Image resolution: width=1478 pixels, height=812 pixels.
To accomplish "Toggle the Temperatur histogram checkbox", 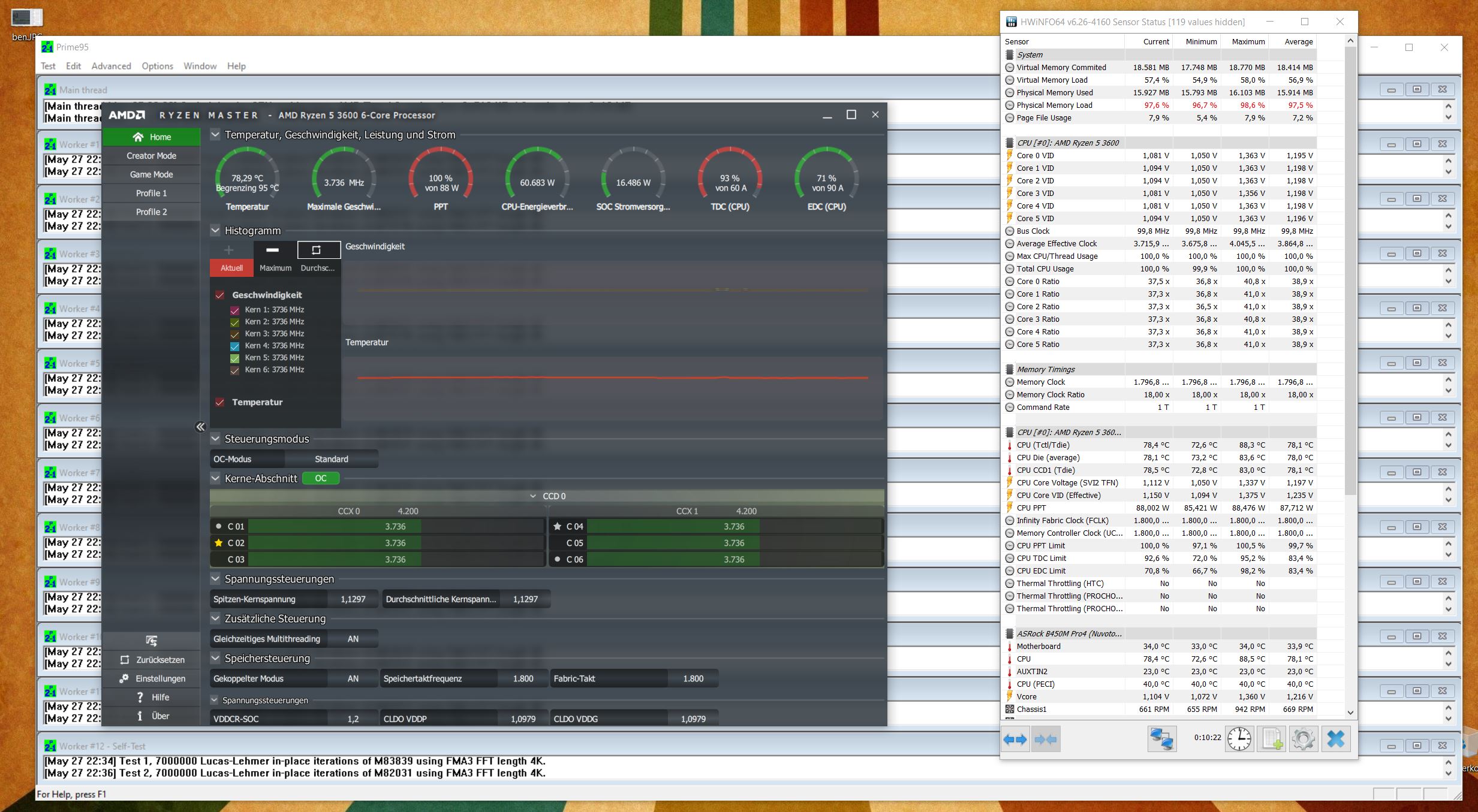I will (220, 402).
